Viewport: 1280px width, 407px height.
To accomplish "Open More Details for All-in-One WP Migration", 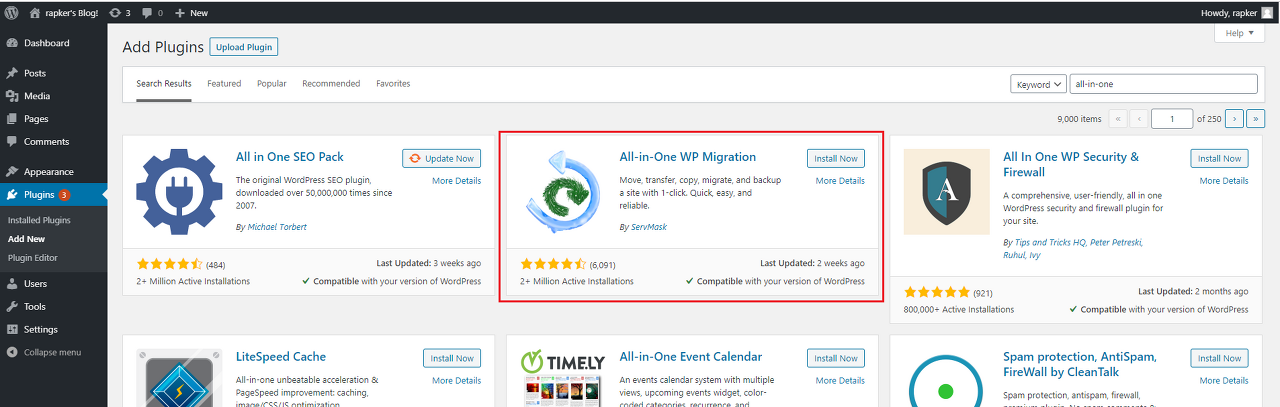I will 840,181.
